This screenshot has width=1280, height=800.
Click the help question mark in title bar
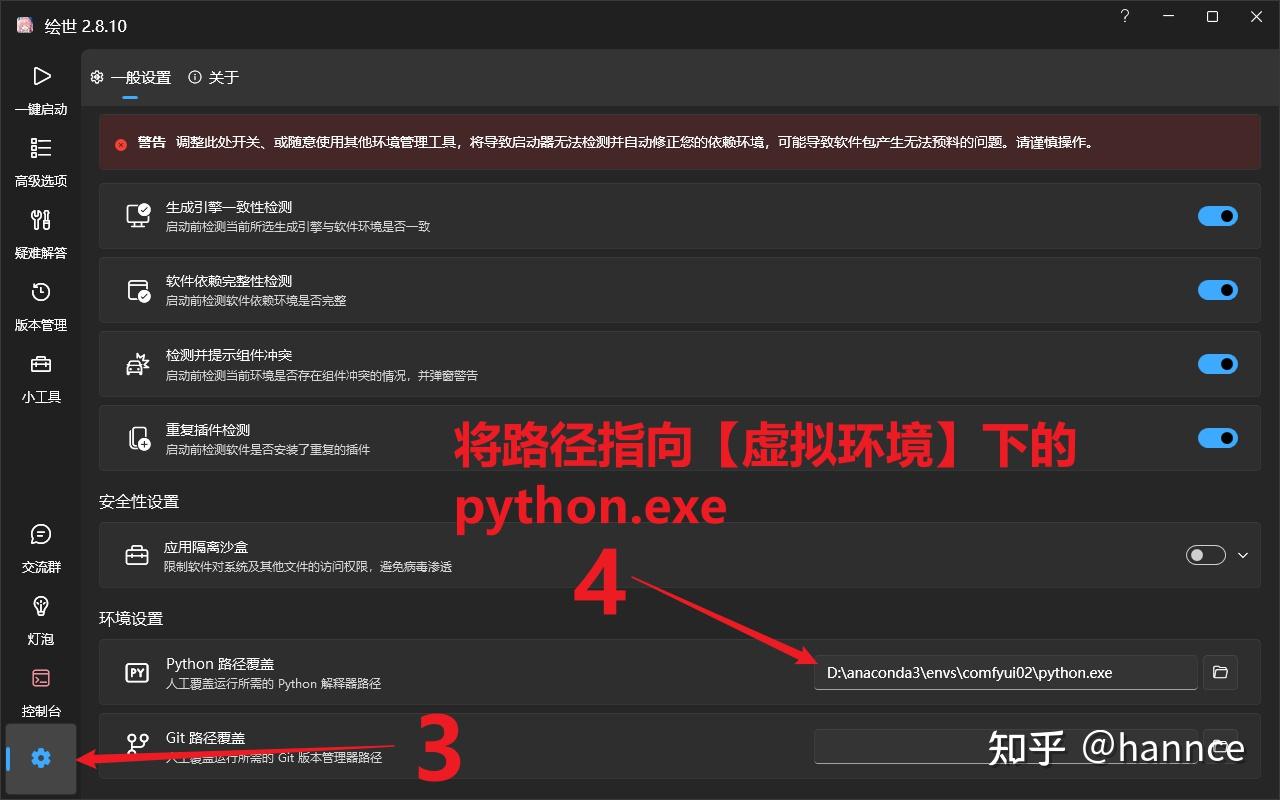click(x=1123, y=16)
